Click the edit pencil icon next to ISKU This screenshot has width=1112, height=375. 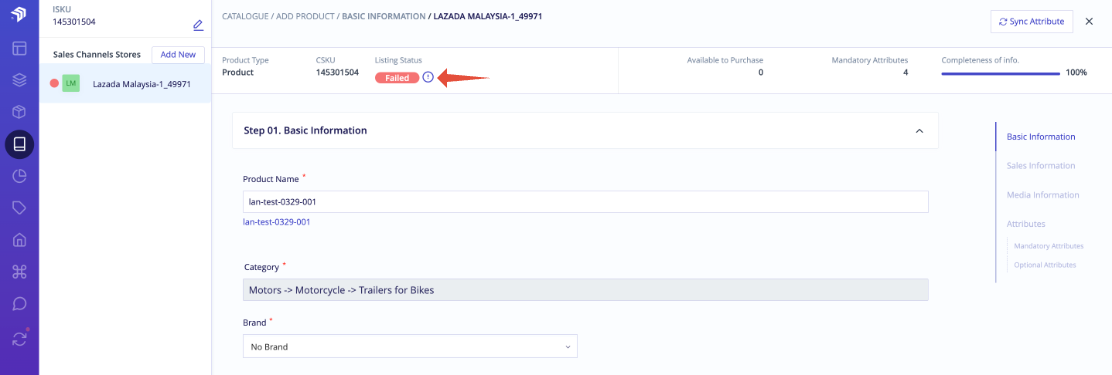(x=198, y=26)
